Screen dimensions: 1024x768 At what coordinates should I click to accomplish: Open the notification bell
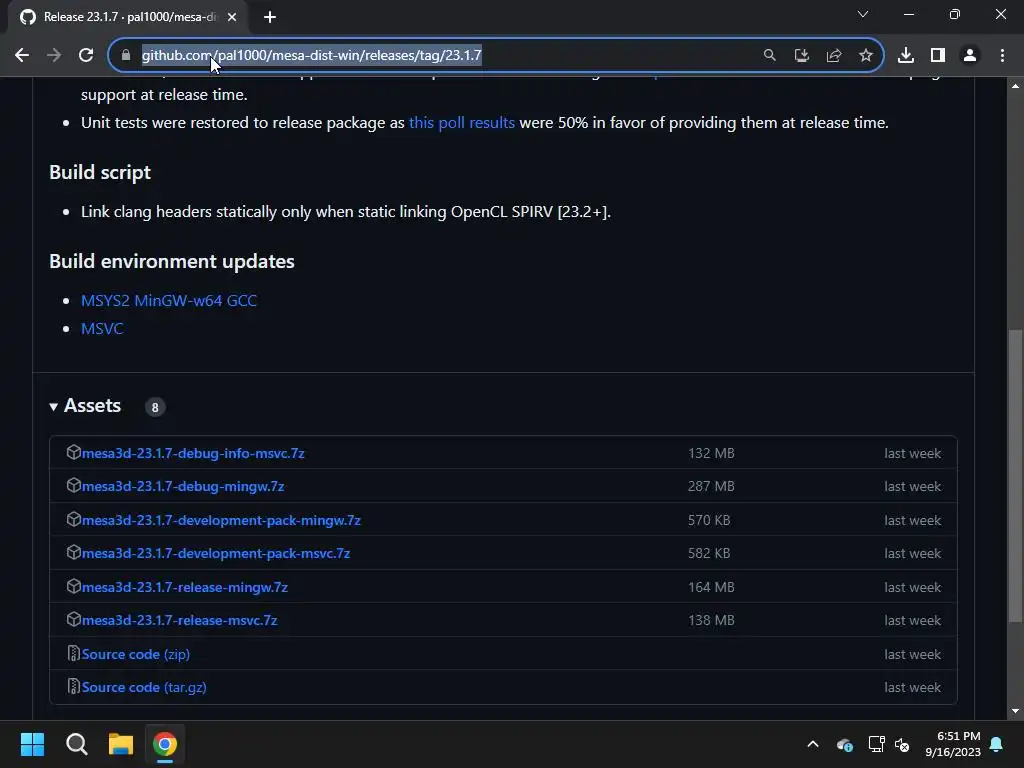(x=997, y=744)
